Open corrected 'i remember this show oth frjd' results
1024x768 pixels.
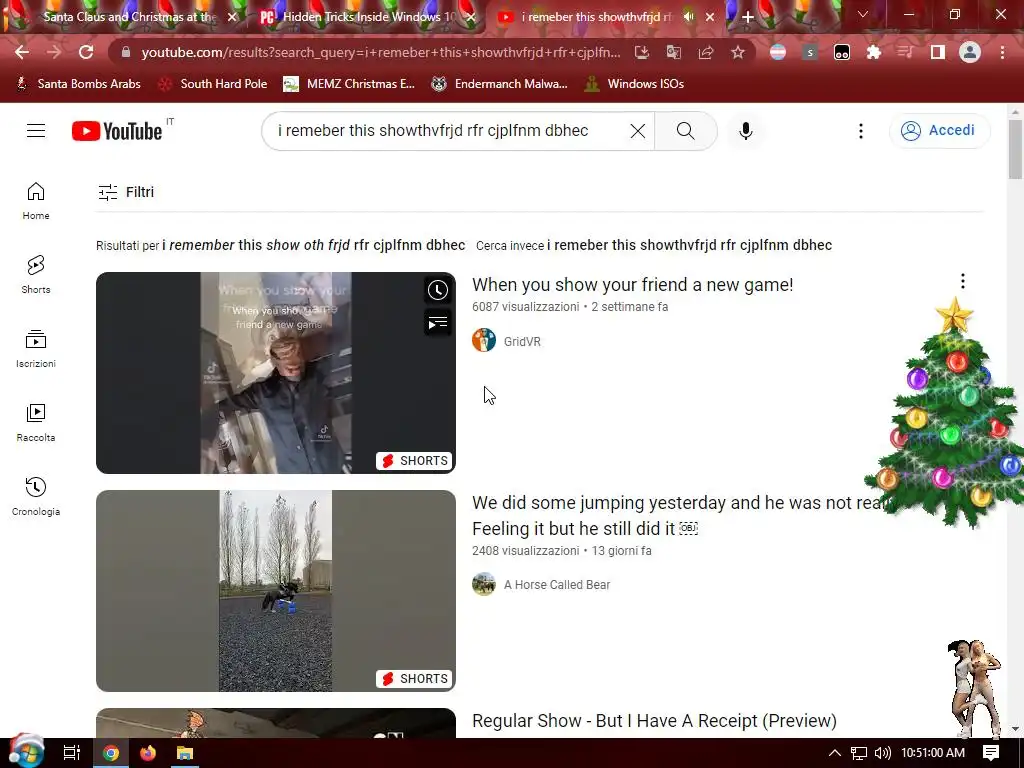tap(313, 246)
